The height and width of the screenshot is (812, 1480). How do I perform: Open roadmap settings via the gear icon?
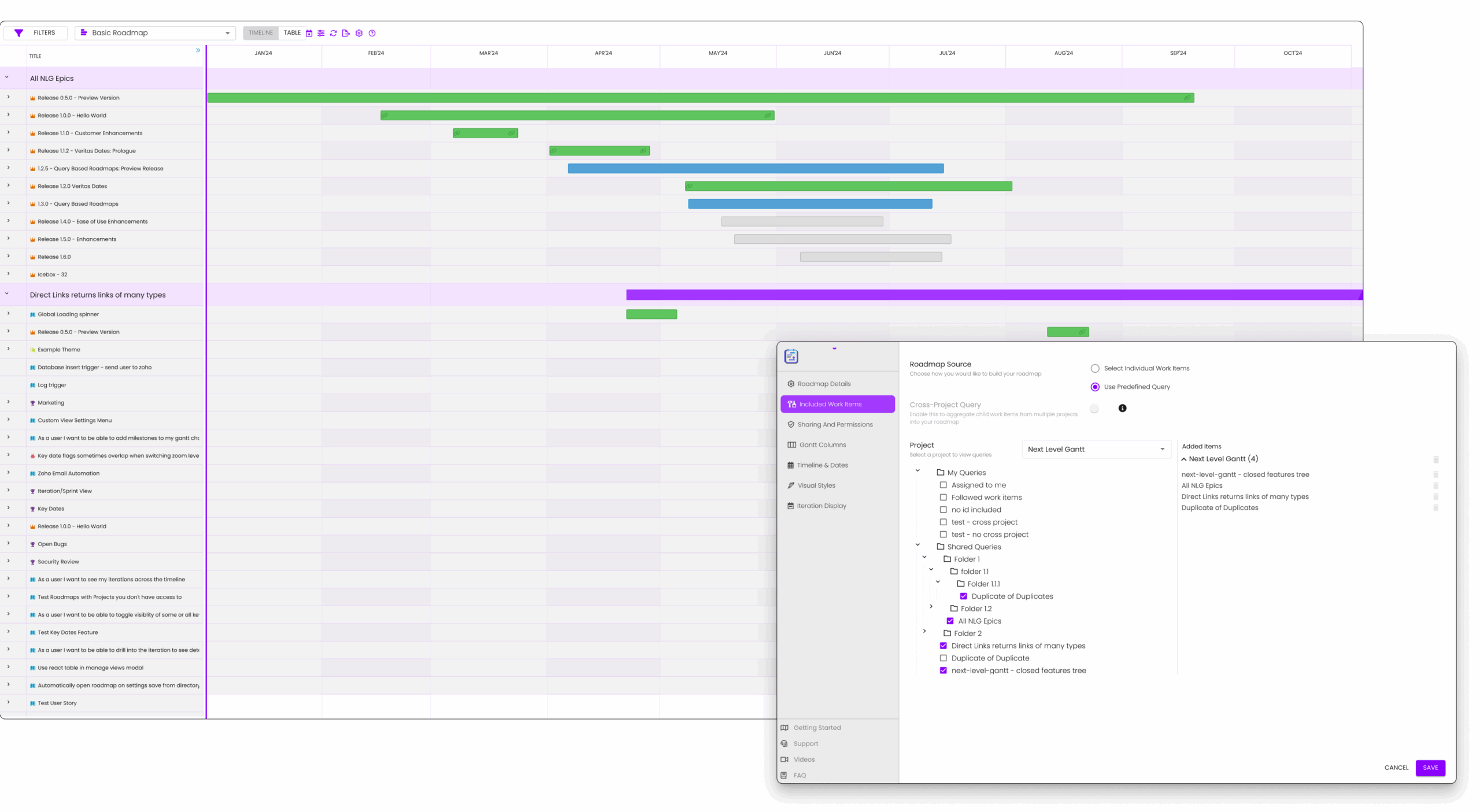358,33
